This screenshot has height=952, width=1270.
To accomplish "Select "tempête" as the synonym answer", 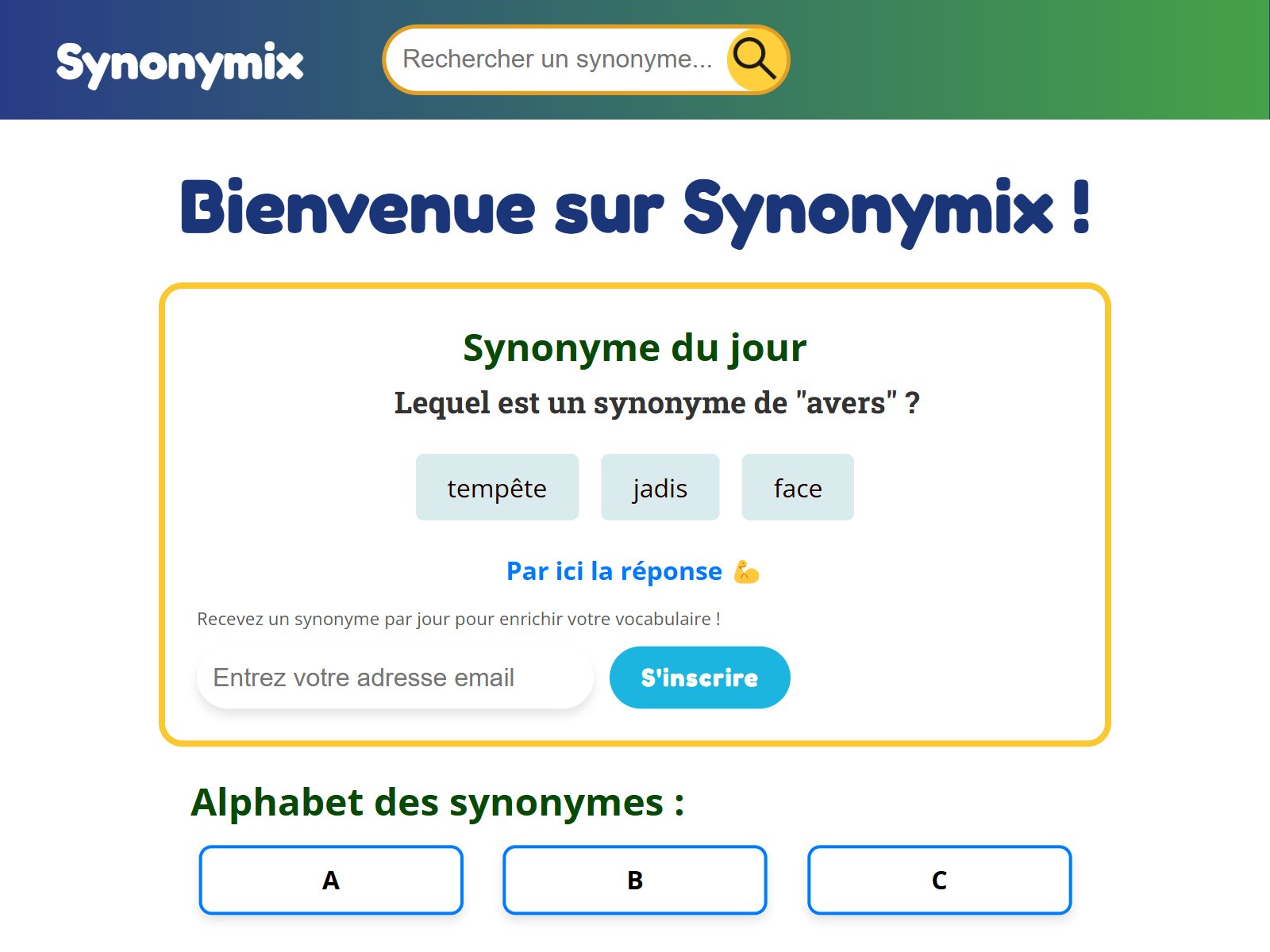I will (497, 487).
